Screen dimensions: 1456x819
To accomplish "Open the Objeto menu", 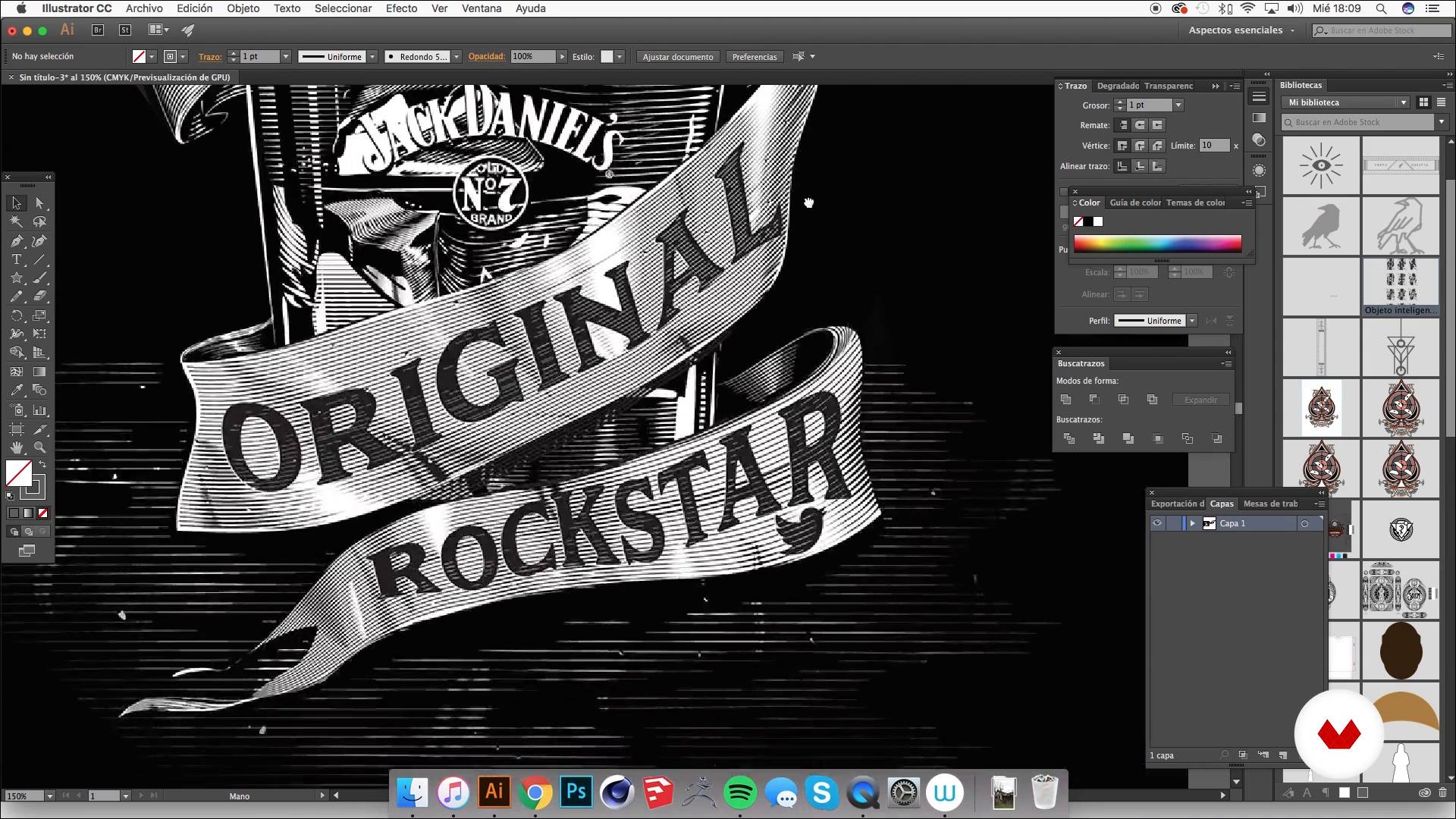I will click(x=243, y=8).
